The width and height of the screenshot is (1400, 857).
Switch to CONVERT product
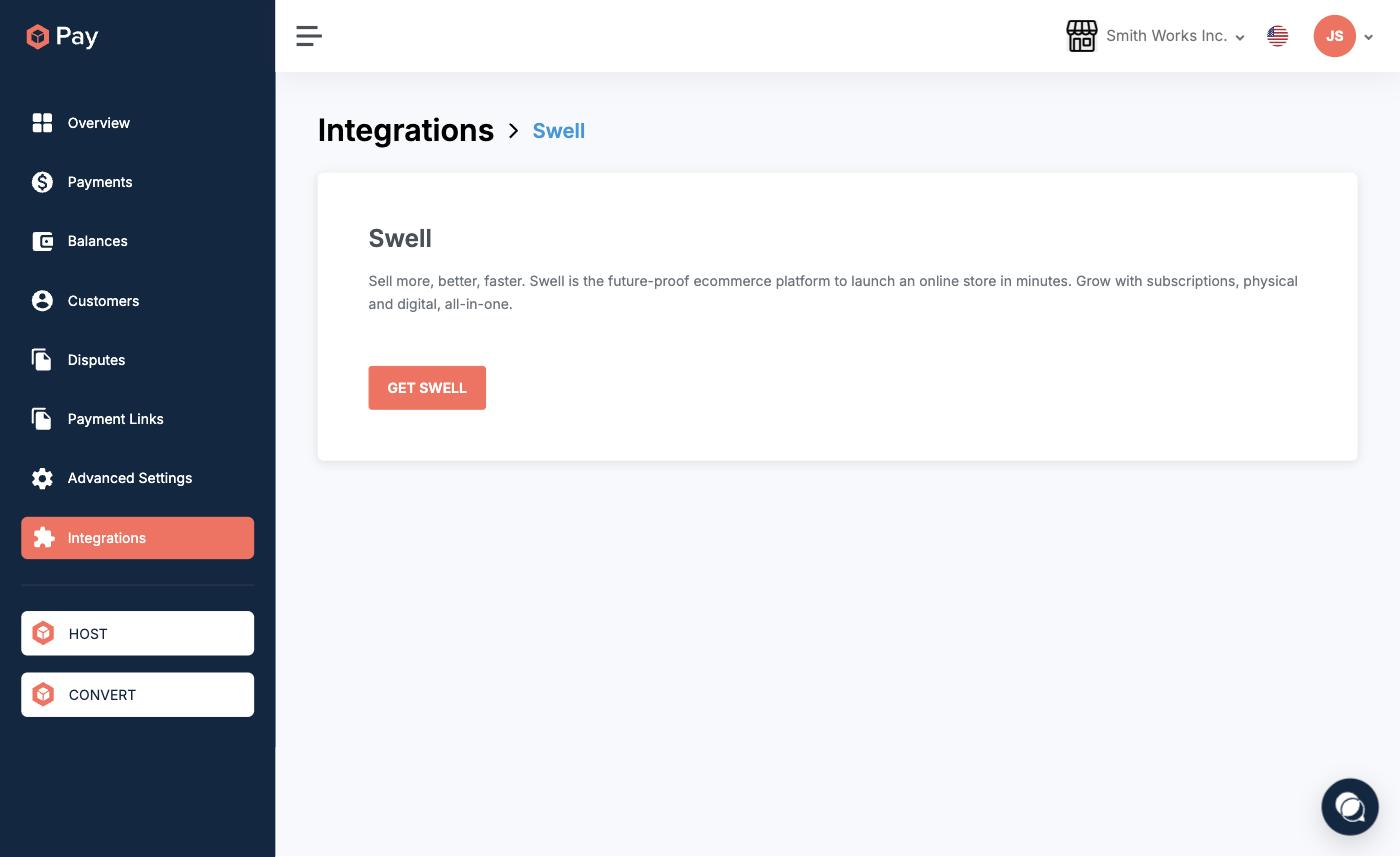[x=138, y=694]
